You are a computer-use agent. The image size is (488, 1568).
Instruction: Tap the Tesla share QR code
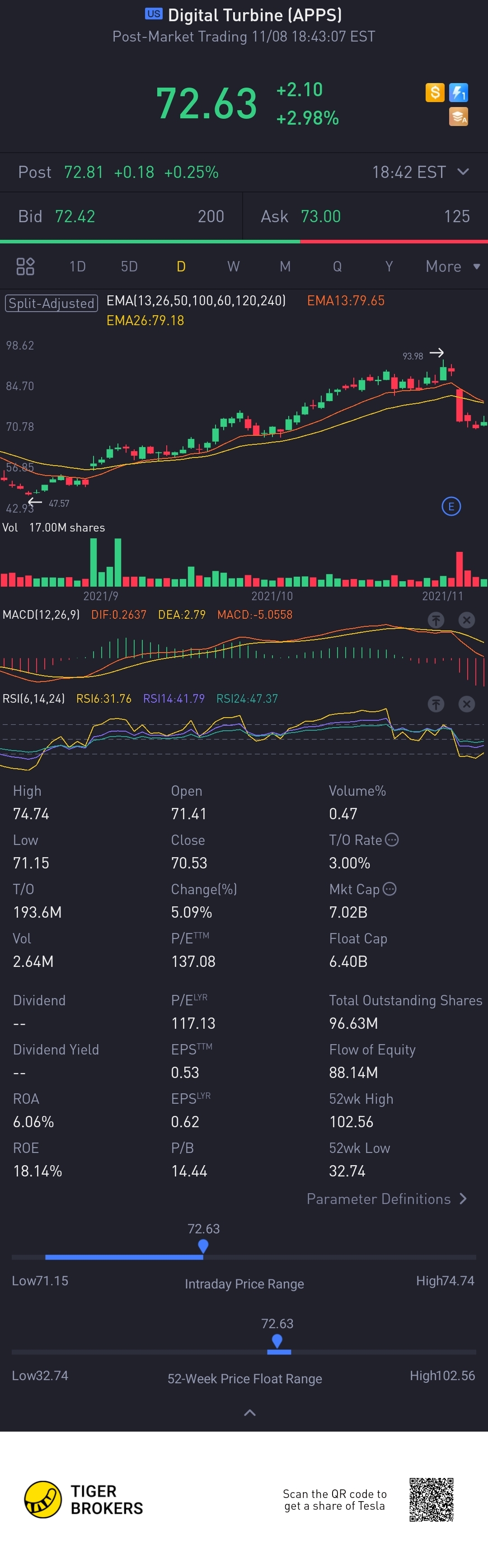pos(432,1499)
